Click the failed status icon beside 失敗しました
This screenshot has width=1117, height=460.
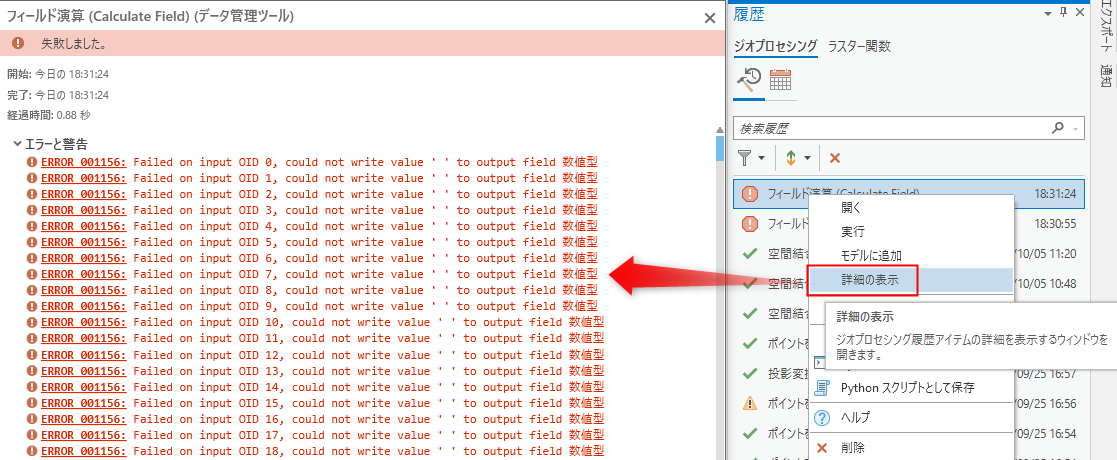(18, 44)
